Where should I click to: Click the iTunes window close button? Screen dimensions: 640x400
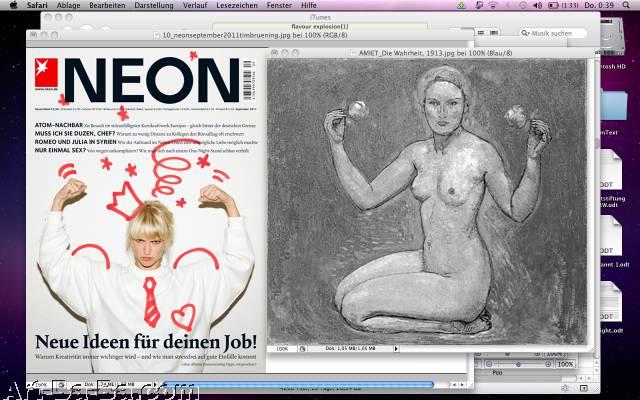click(x=48, y=17)
